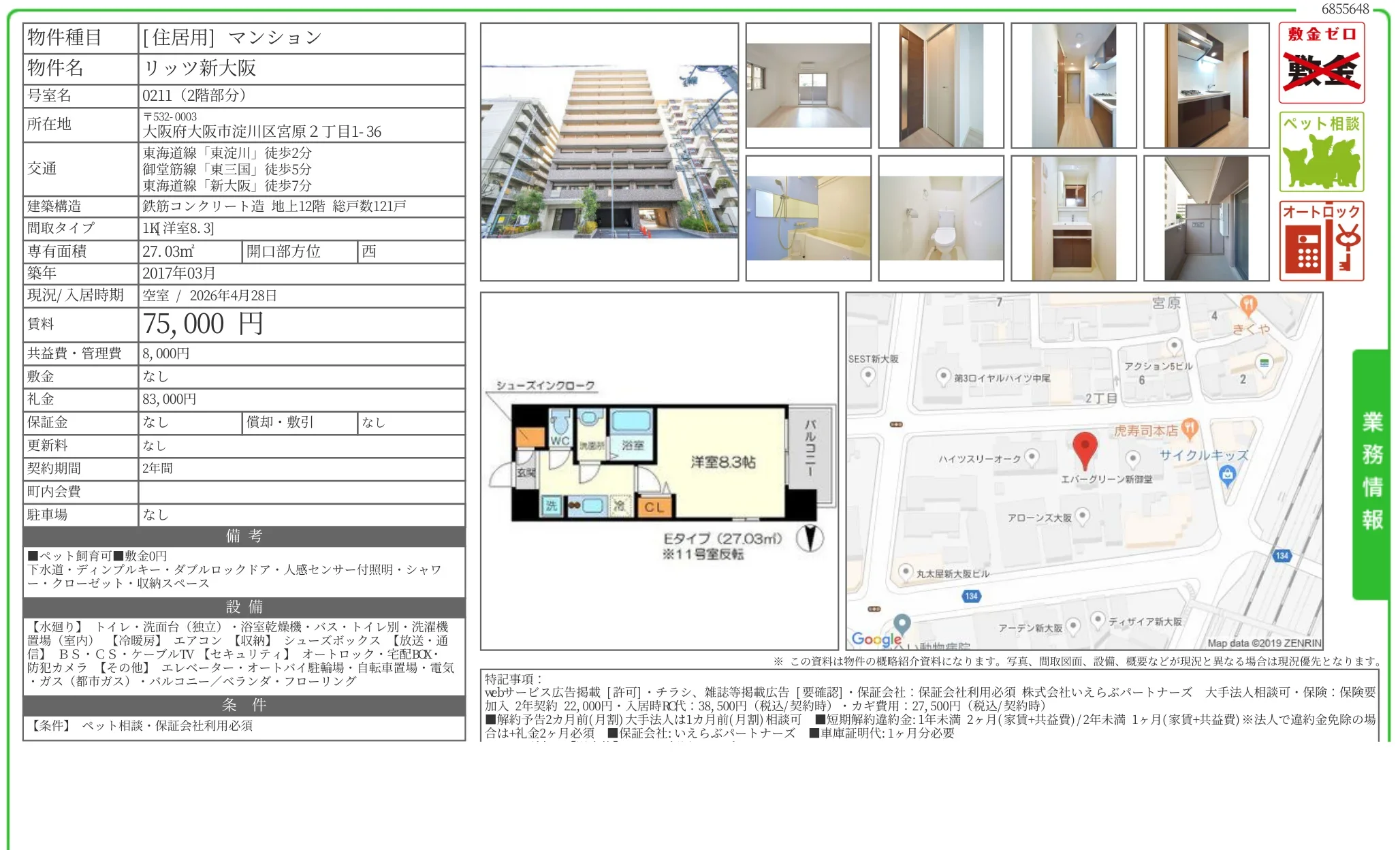Open the toilet room photo
The image size is (1400, 850).
[x=941, y=218]
